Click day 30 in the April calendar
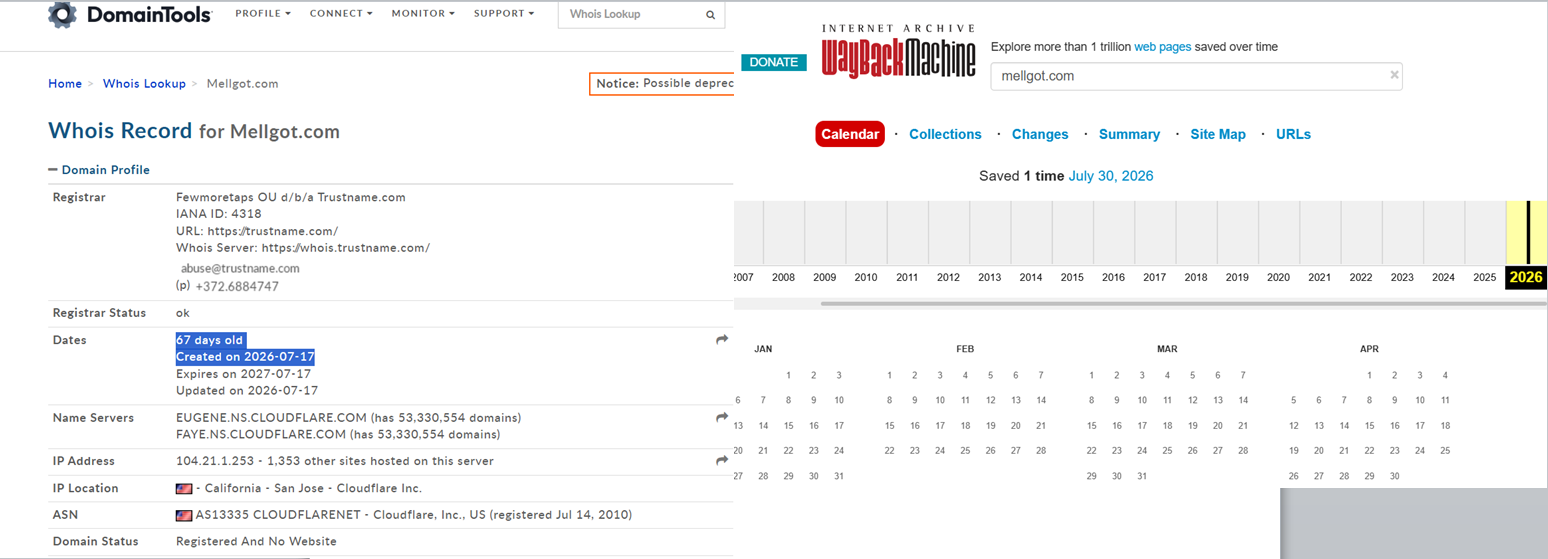 1394,476
